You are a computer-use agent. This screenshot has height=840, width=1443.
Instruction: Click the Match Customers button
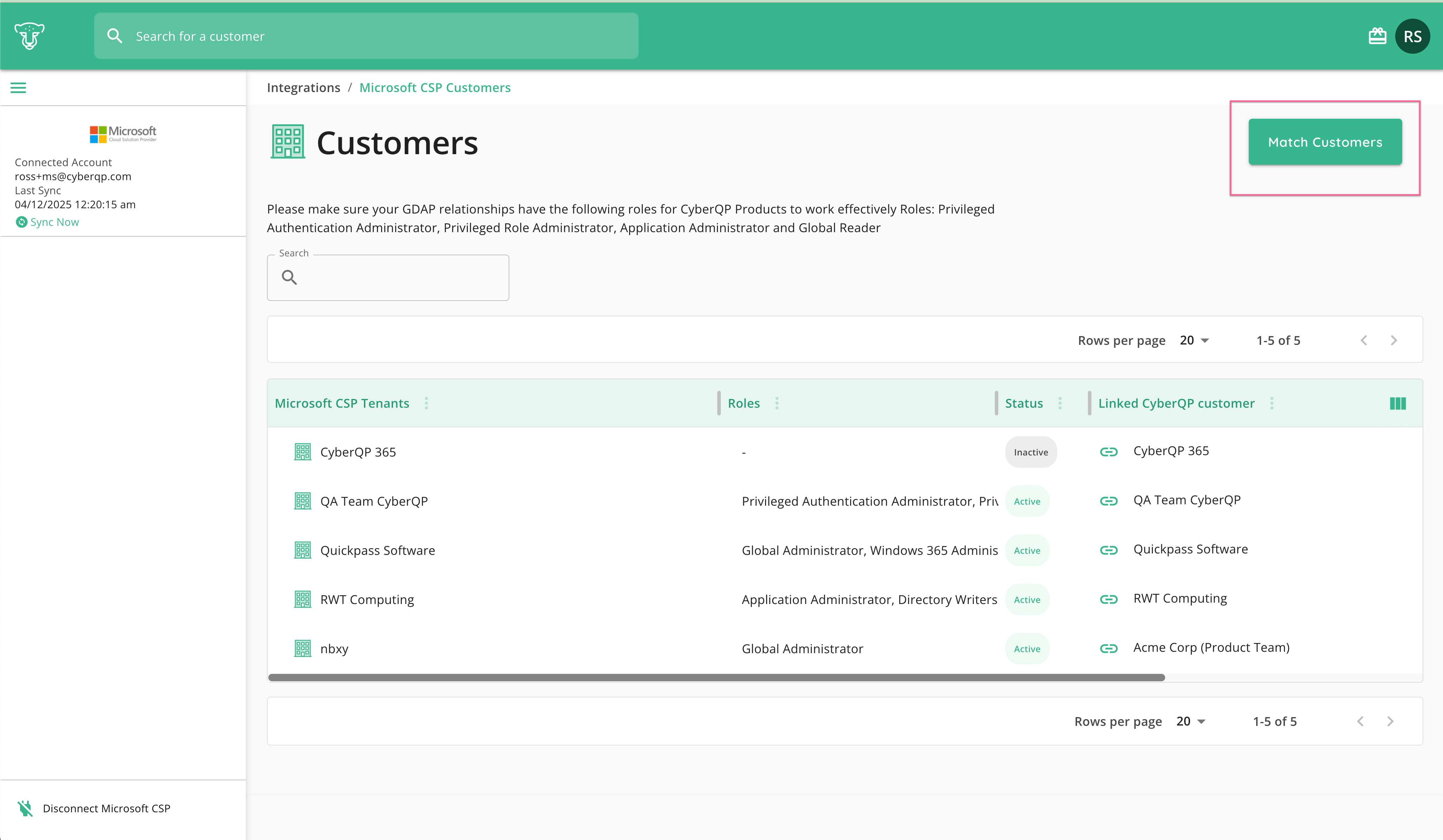tap(1325, 142)
